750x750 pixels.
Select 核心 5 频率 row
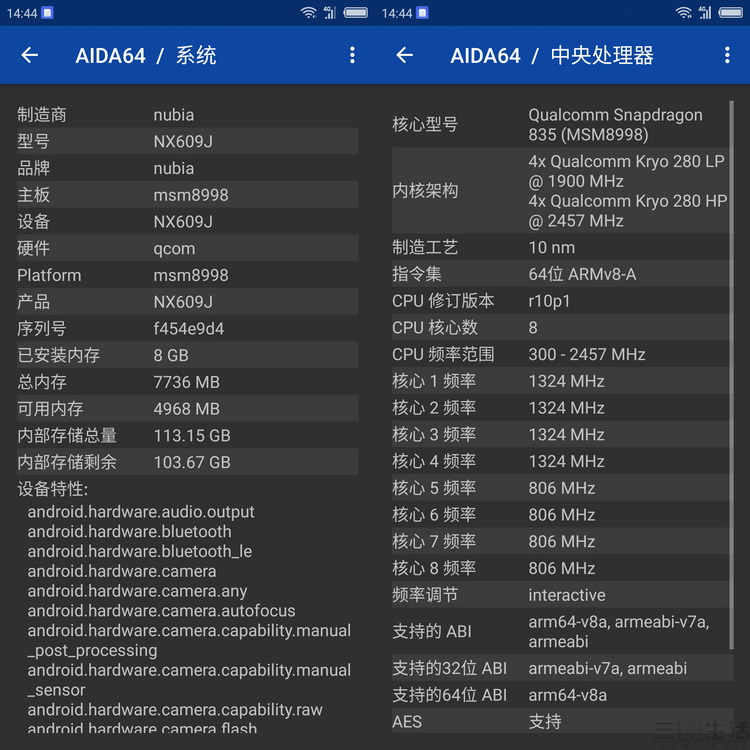(562, 488)
